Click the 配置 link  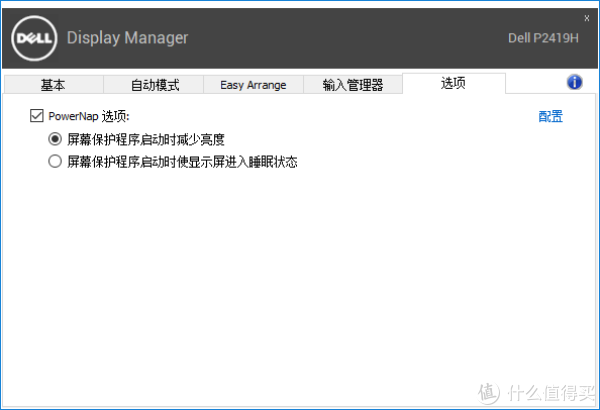coord(551,116)
